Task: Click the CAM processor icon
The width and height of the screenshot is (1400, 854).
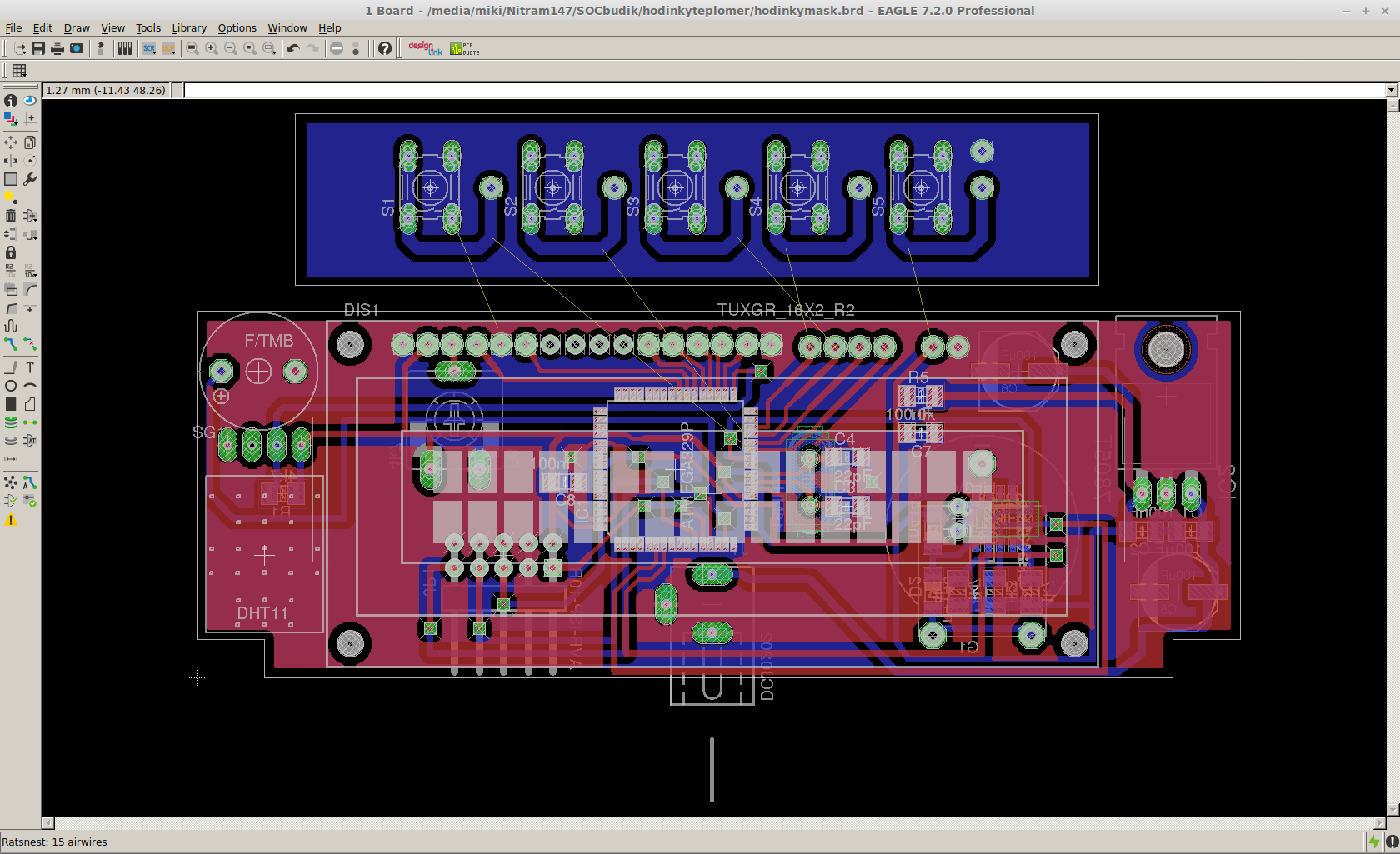Action: click(x=77, y=48)
